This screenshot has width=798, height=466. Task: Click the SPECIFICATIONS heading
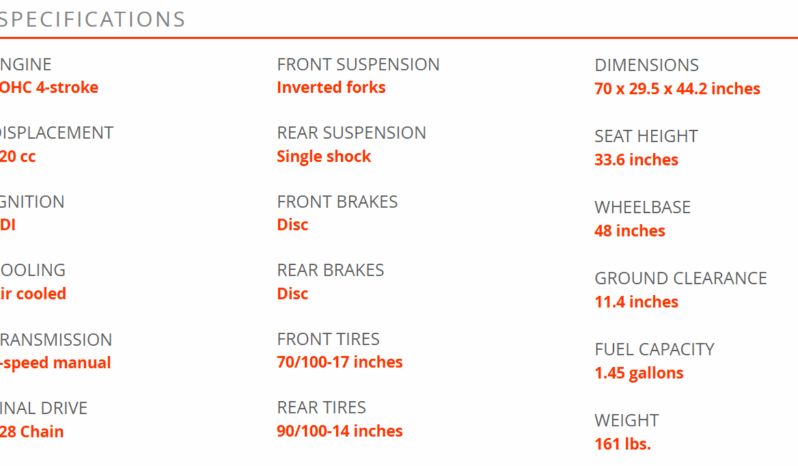92,20
